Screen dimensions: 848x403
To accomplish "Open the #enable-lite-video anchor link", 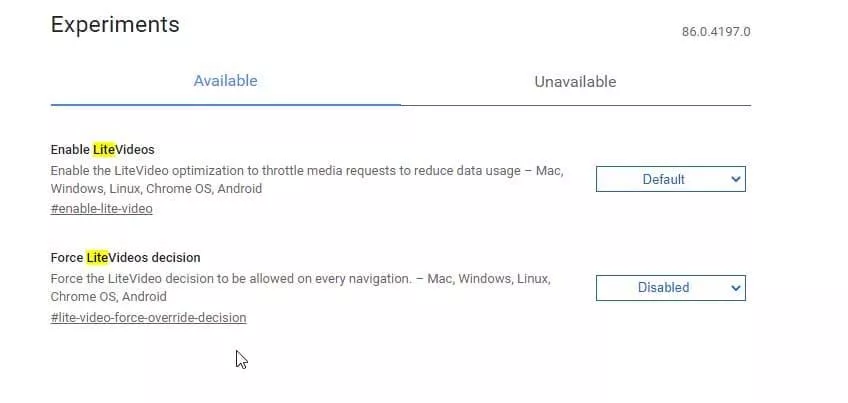I will (x=102, y=209).
